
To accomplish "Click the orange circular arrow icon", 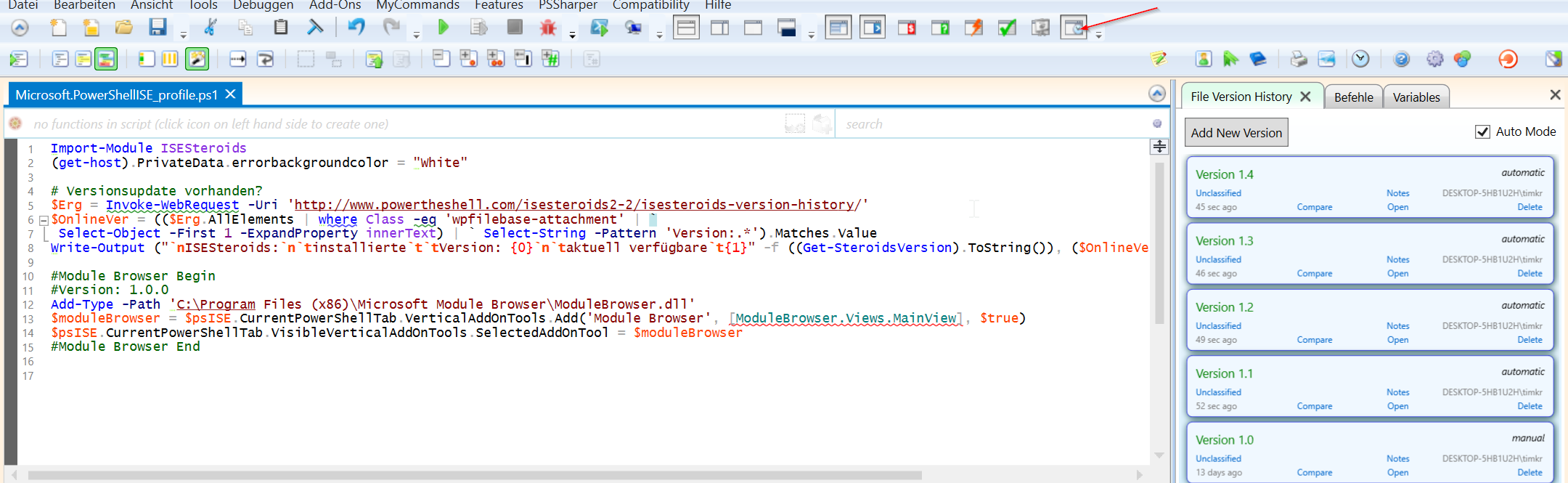I will click(x=1508, y=59).
